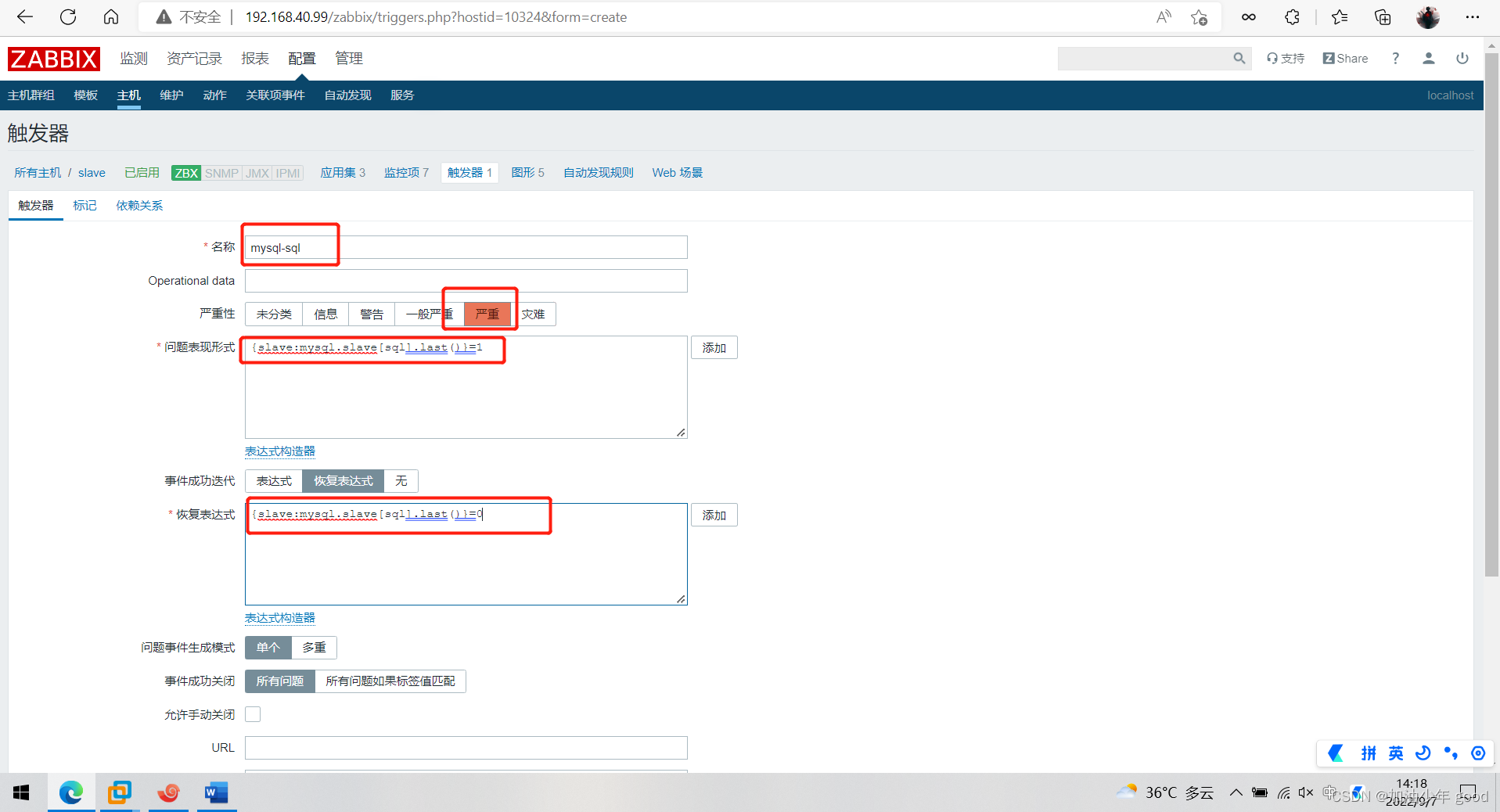This screenshot has width=1500, height=812.
Task: Log out using the power icon
Action: coord(1462,59)
